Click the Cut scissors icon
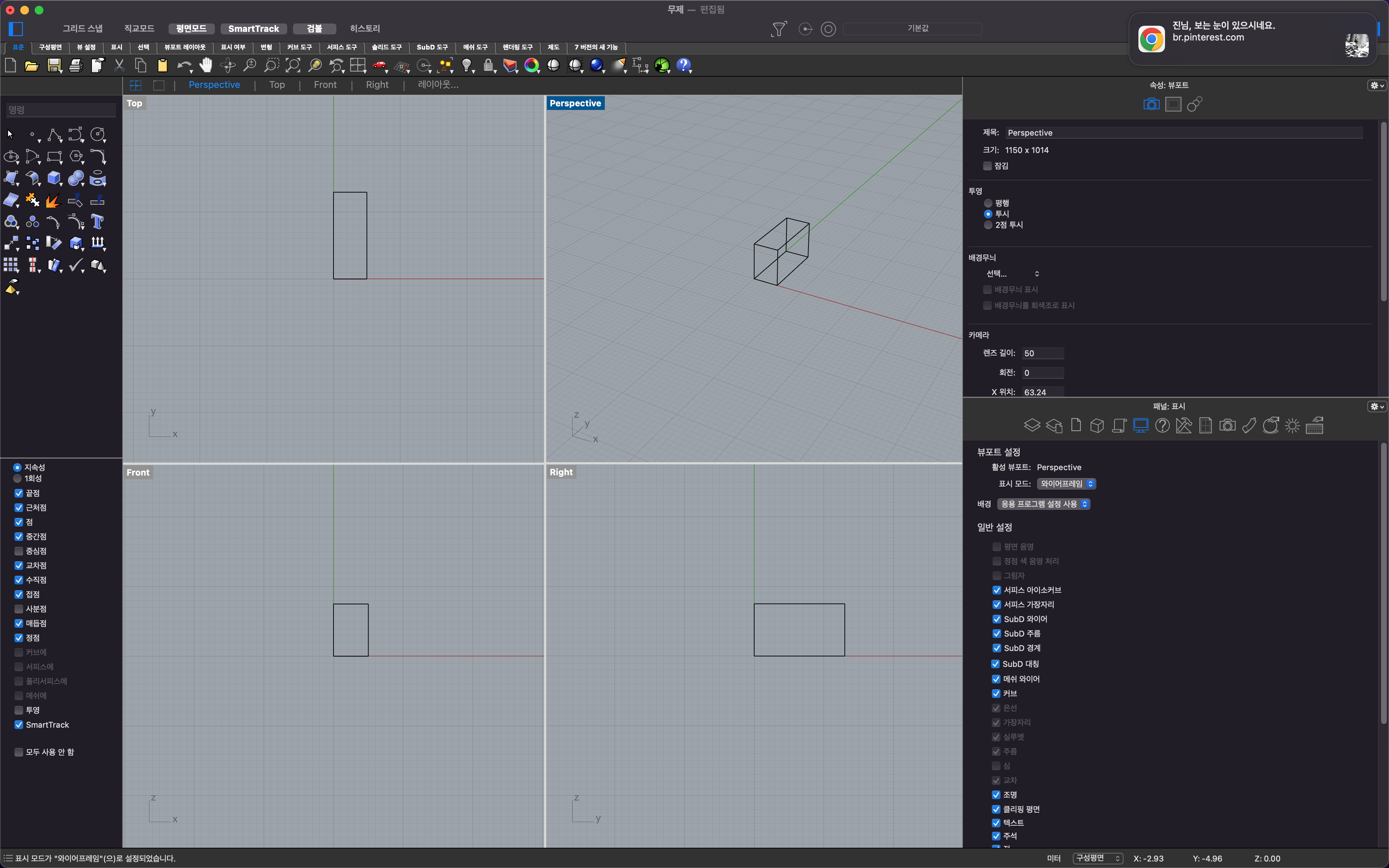The height and width of the screenshot is (868, 1389). (119, 65)
